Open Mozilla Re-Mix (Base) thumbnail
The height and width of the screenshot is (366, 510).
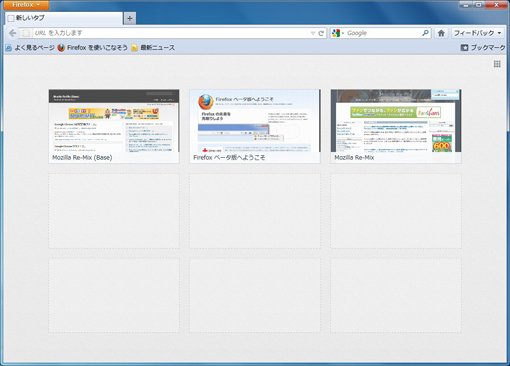[114, 126]
